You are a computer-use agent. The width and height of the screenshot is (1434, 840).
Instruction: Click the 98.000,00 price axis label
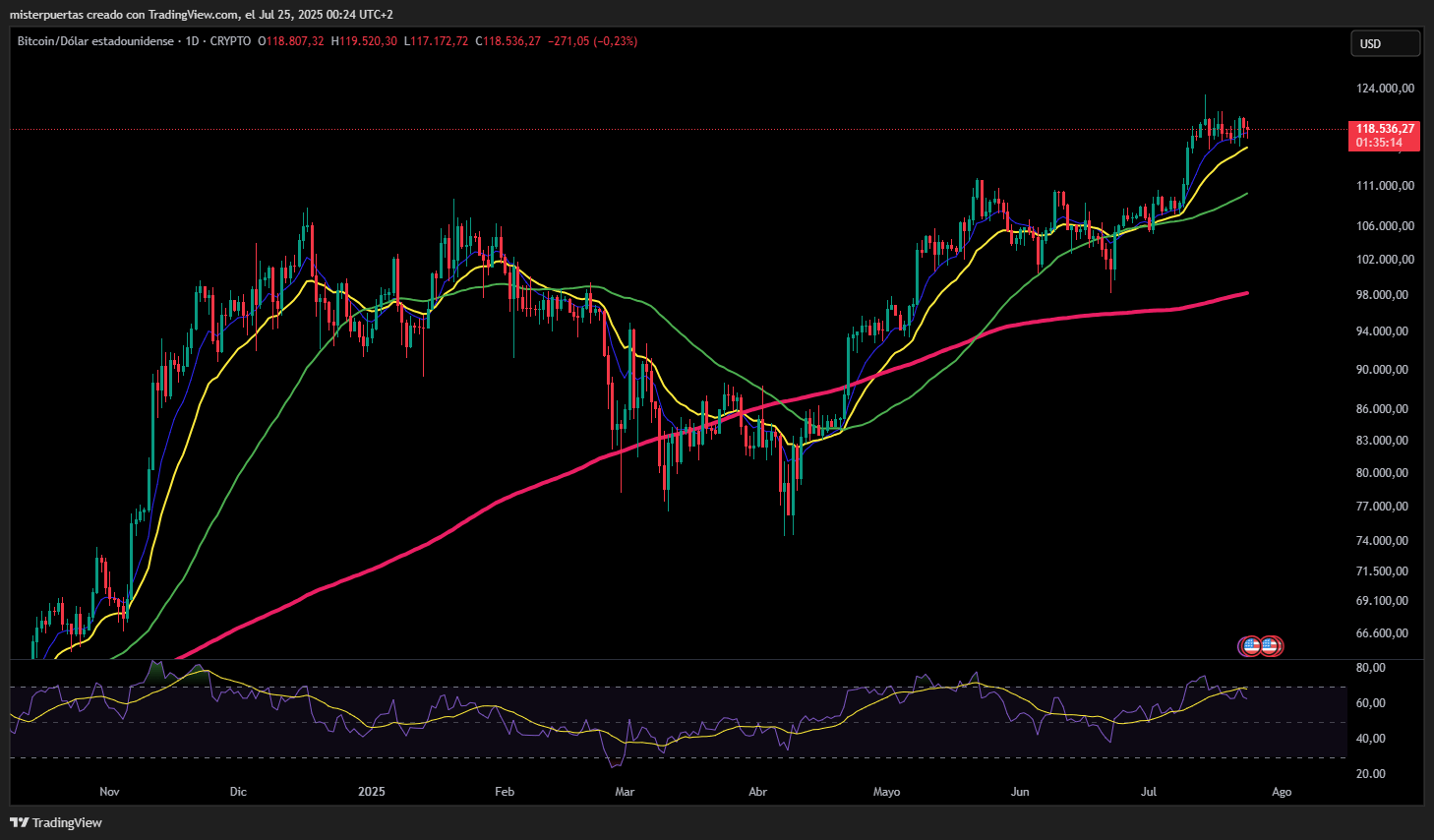1382,295
